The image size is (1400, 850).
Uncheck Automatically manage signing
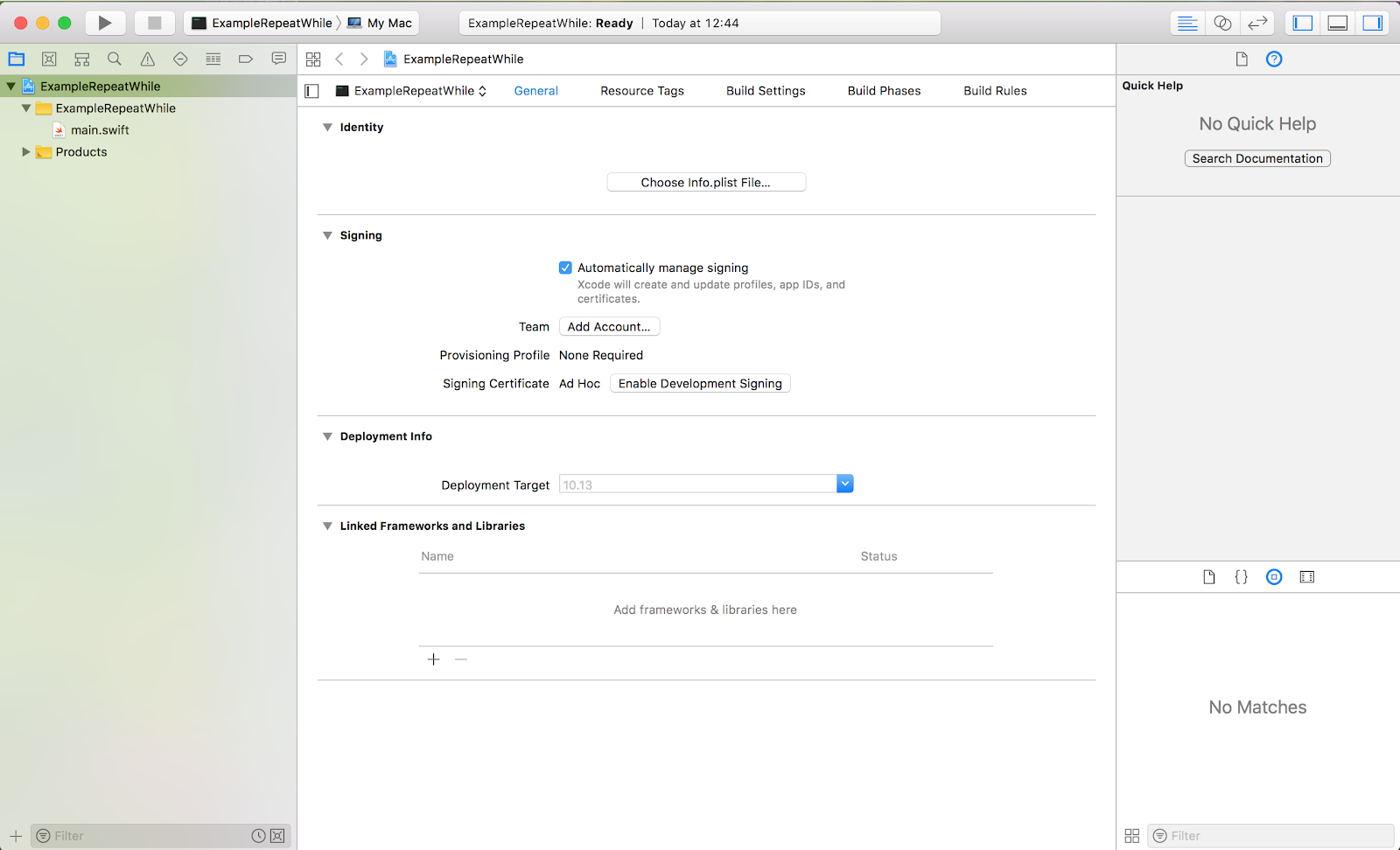tap(565, 268)
